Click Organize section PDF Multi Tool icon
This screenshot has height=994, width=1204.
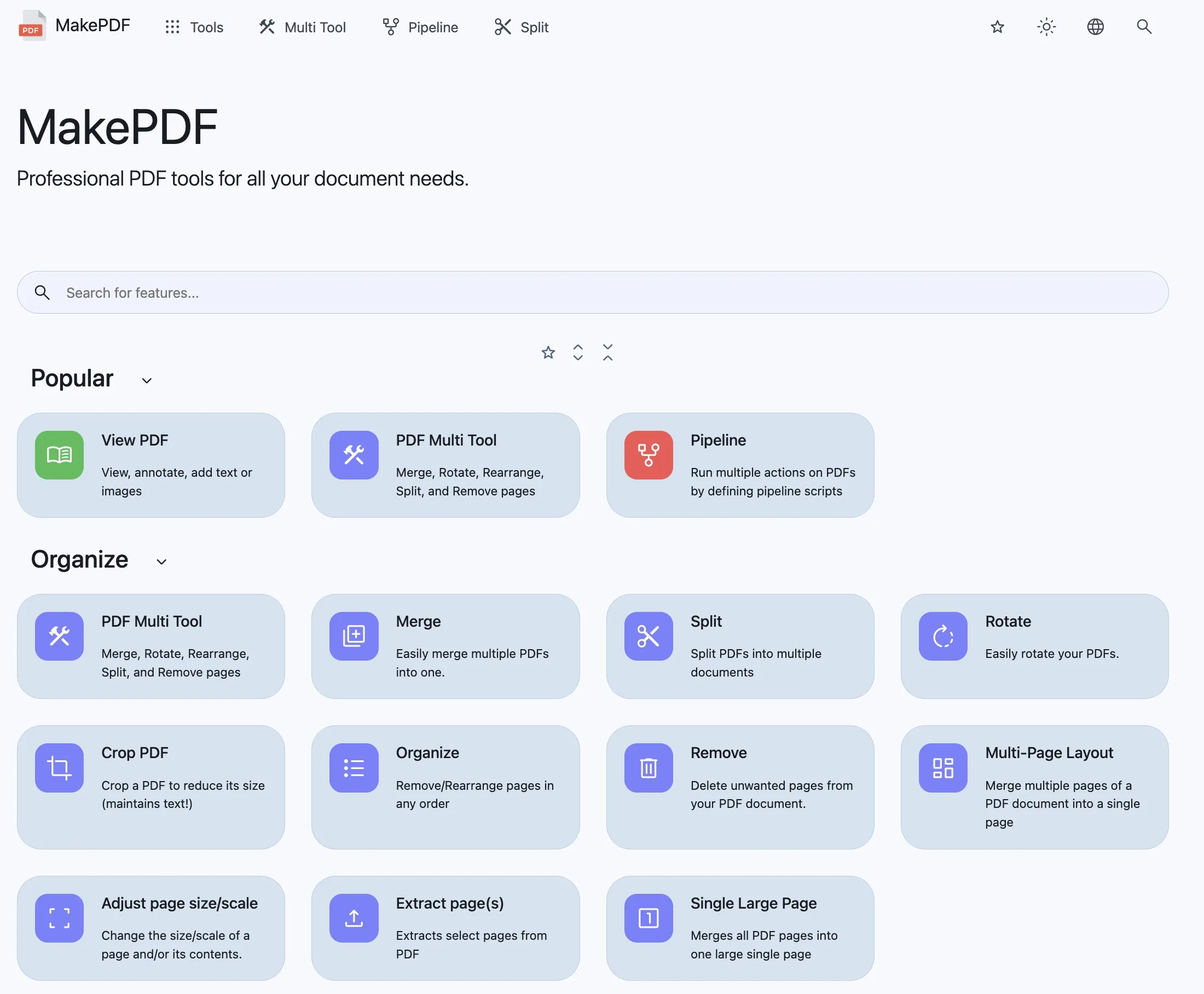[x=59, y=636]
